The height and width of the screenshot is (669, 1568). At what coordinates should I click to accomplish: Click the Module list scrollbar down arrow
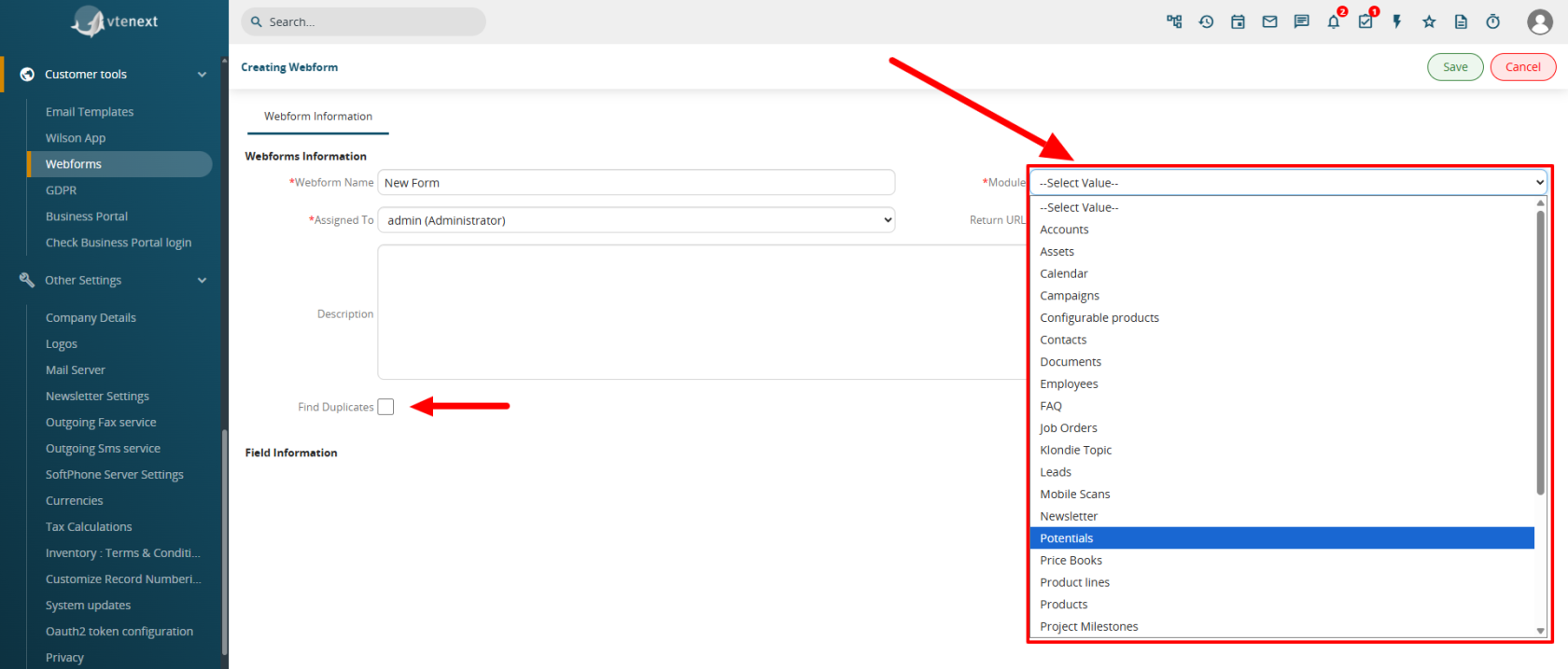click(1540, 632)
